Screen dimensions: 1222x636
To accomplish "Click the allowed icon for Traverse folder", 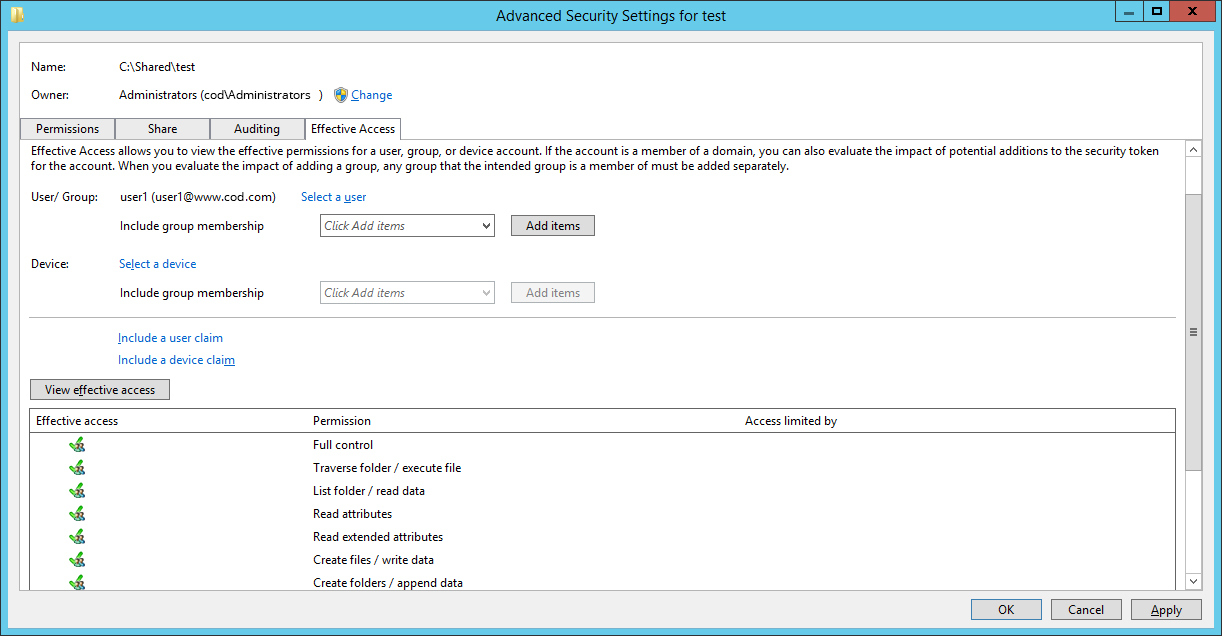I will [77, 468].
